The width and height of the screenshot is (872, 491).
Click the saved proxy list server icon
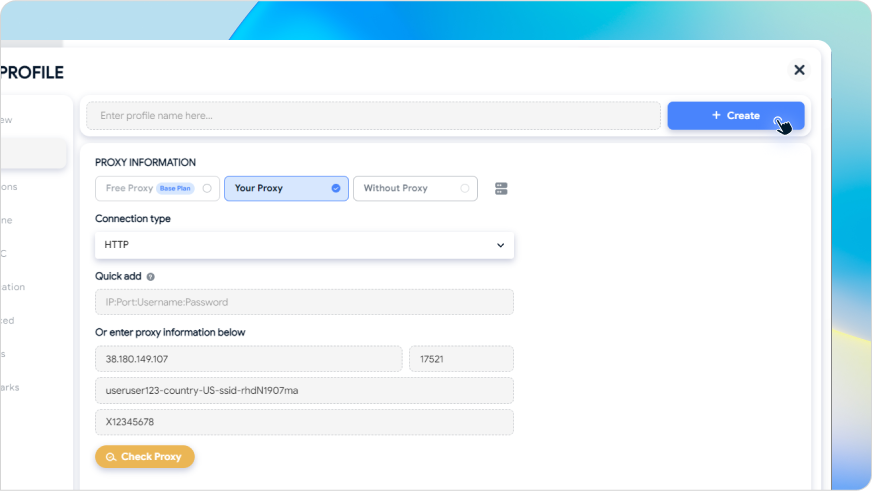tap(501, 189)
